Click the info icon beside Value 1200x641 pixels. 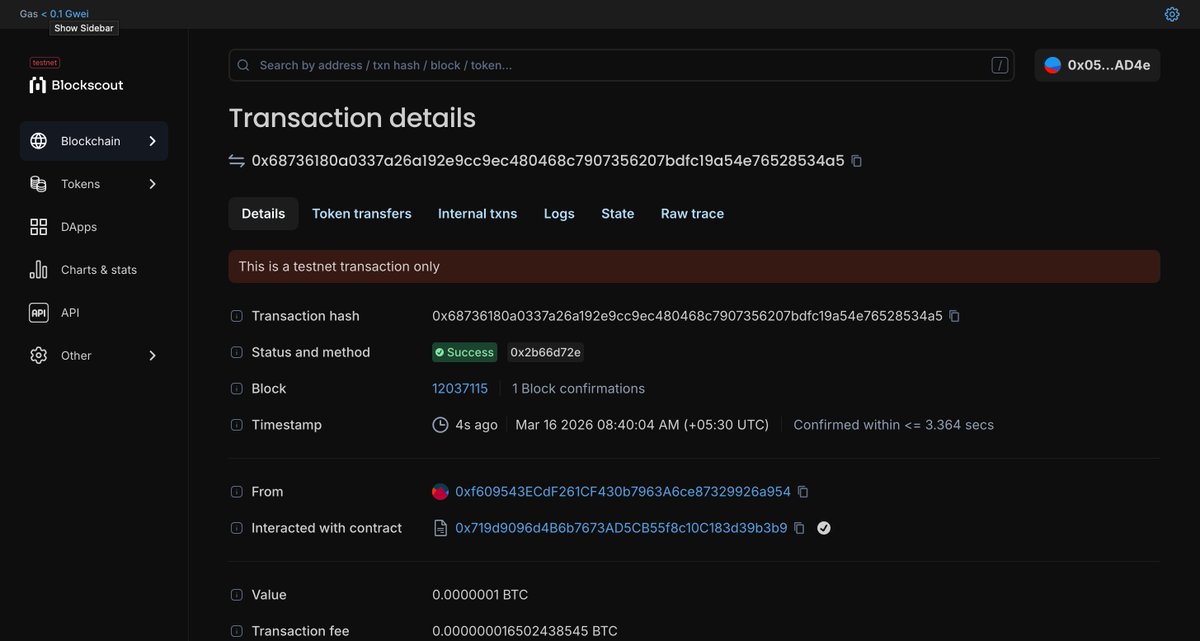(237, 595)
